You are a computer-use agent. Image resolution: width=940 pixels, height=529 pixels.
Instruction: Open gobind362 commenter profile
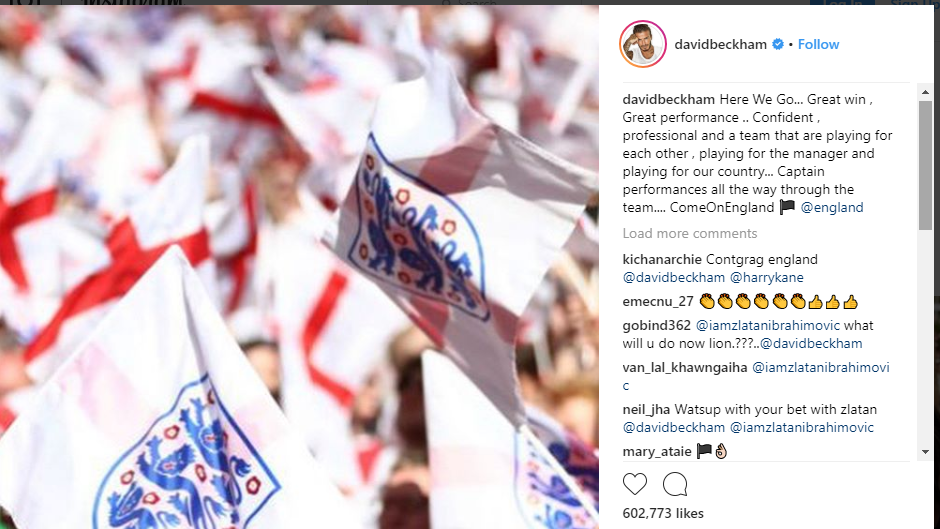[x=656, y=326]
